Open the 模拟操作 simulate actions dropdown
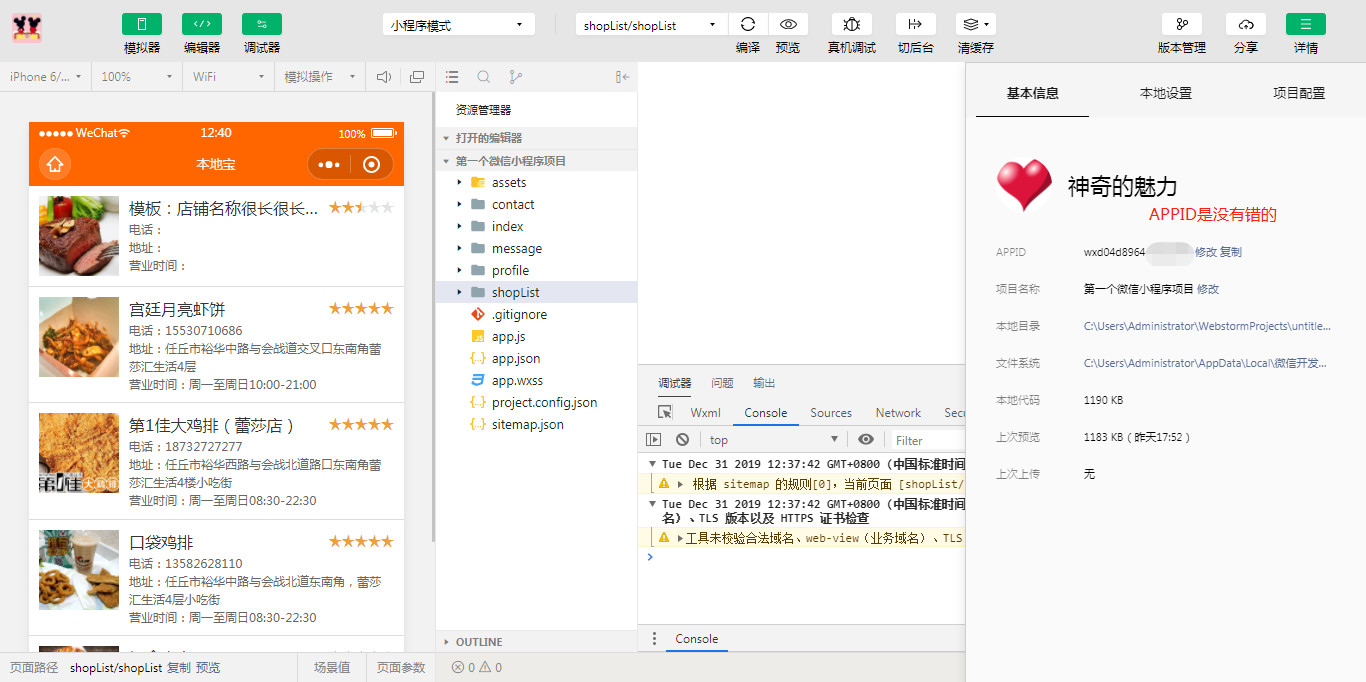Screen dimensions: 1366x682 (x=320, y=77)
